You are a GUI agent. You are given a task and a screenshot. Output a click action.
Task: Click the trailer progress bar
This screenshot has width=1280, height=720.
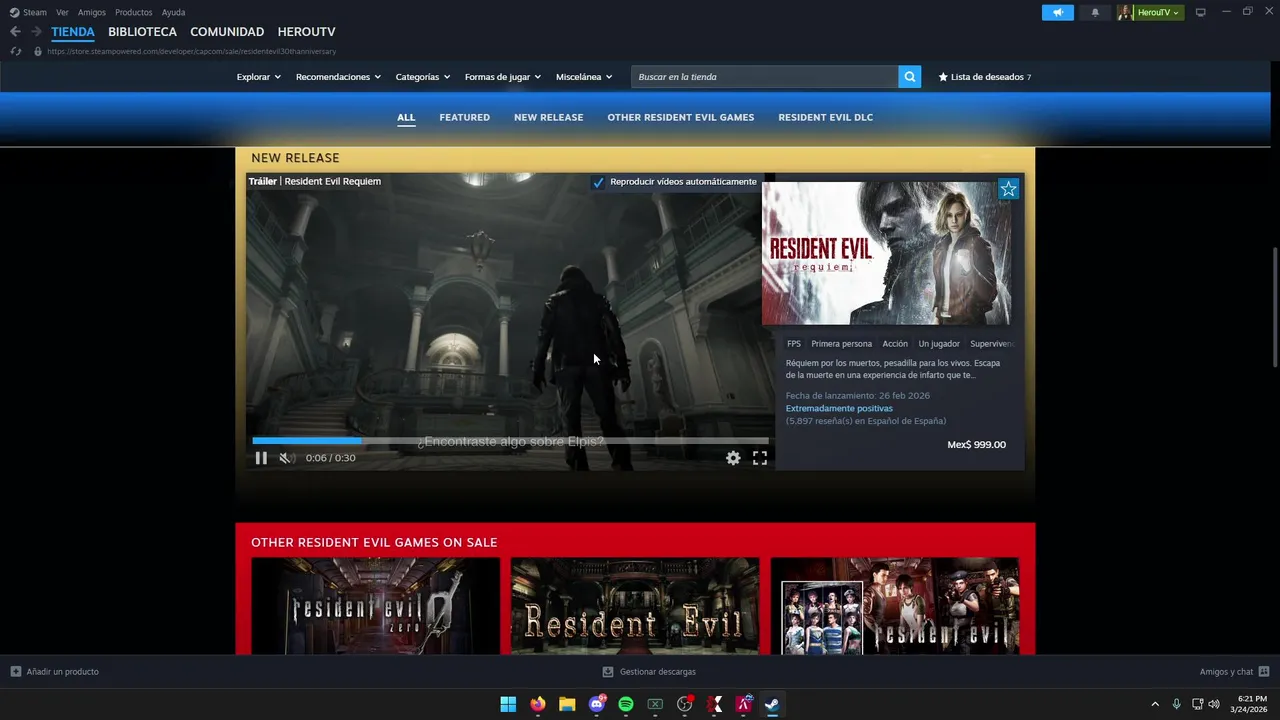point(510,440)
